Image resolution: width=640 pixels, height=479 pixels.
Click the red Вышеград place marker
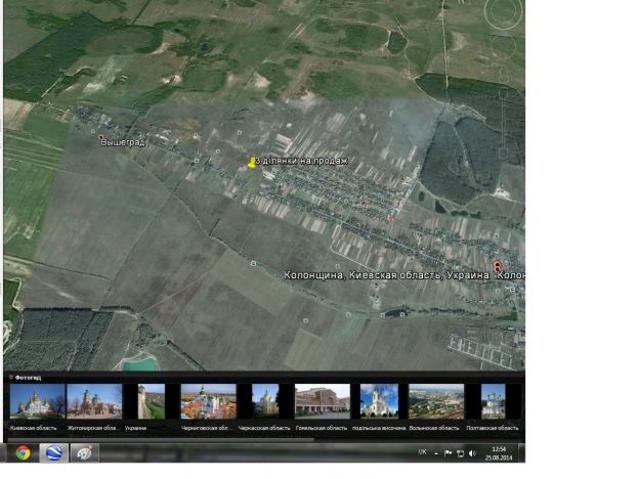(x=100, y=136)
